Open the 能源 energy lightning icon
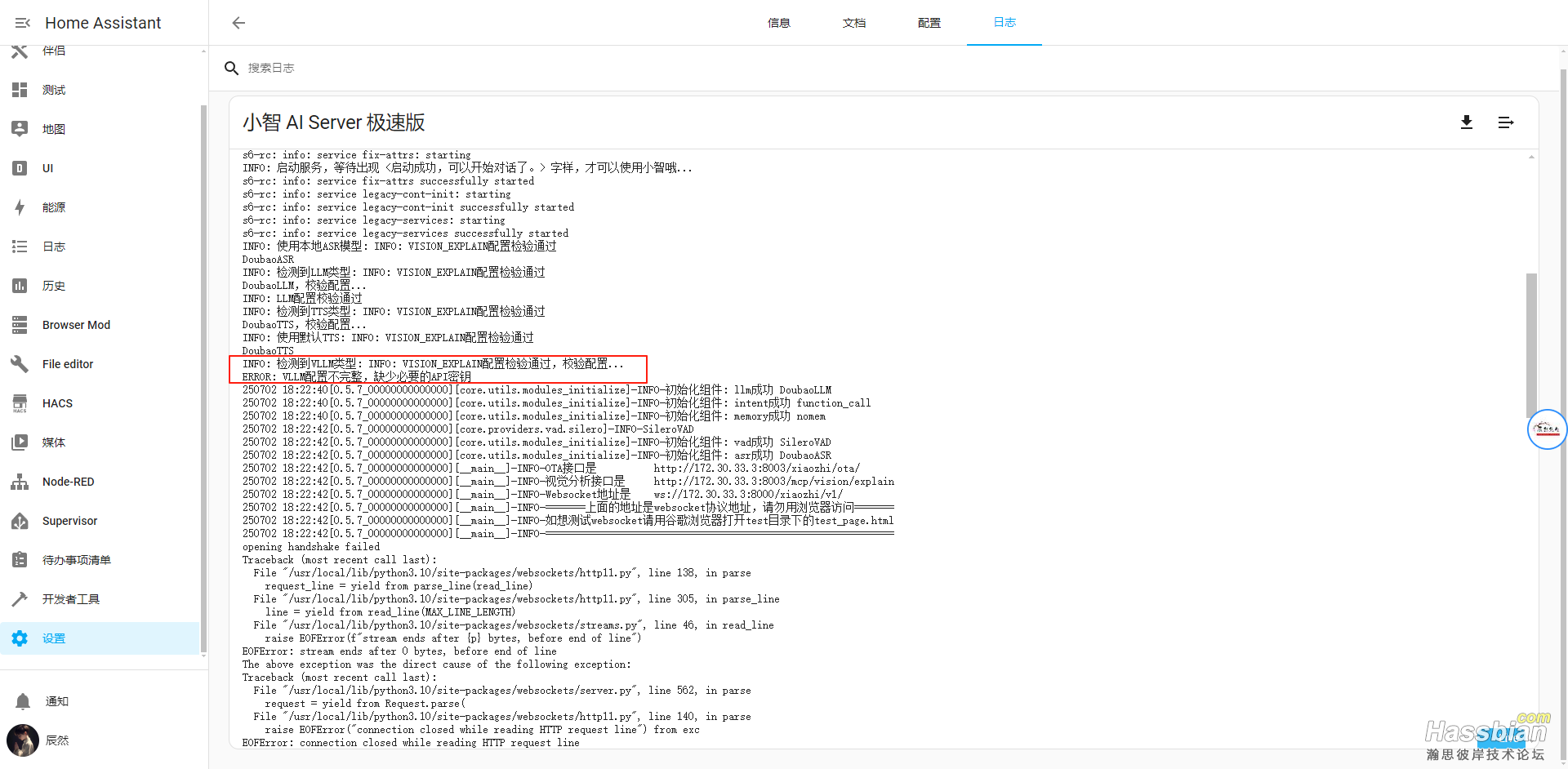Screen dimensions: 1568x769 pyautogui.click(x=20, y=207)
